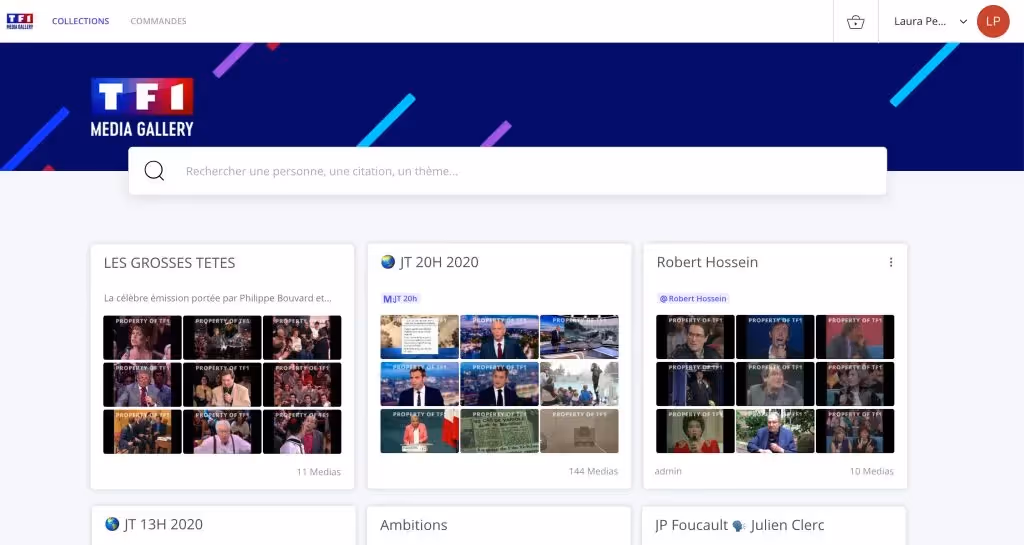The width and height of the screenshot is (1024, 545).
Task: Click the speaking head emoji near Julien Clerc
Action: (739, 525)
